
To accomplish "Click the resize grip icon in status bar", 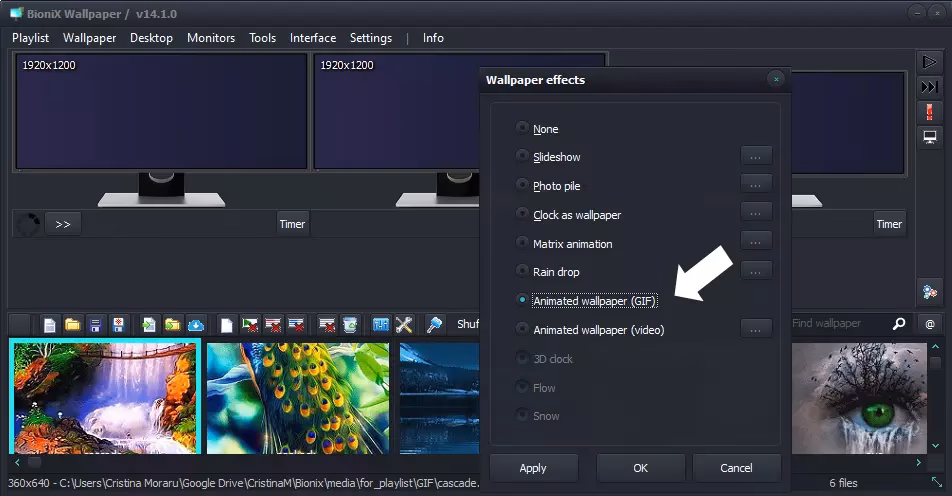I will click(937, 483).
